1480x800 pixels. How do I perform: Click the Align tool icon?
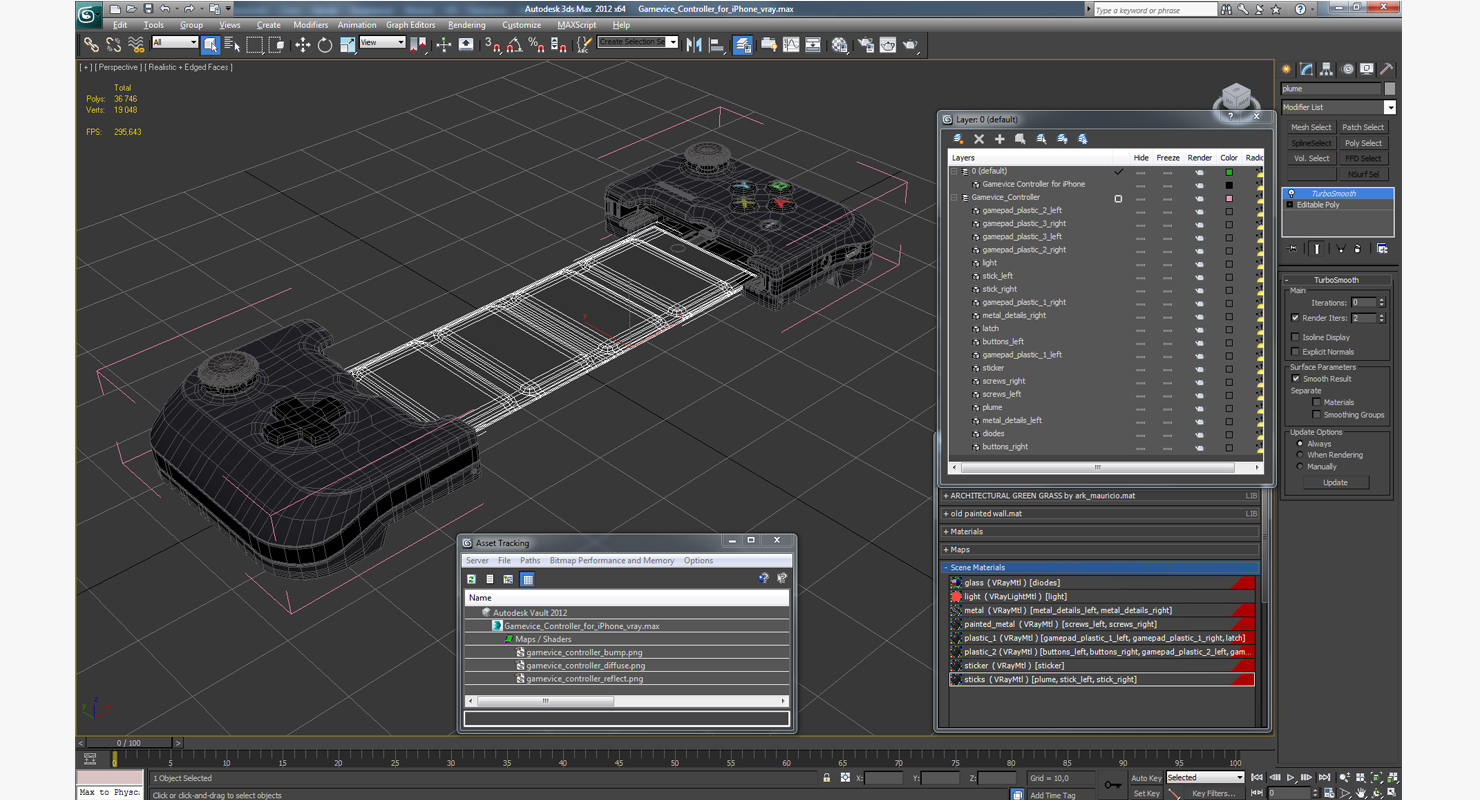(x=716, y=45)
